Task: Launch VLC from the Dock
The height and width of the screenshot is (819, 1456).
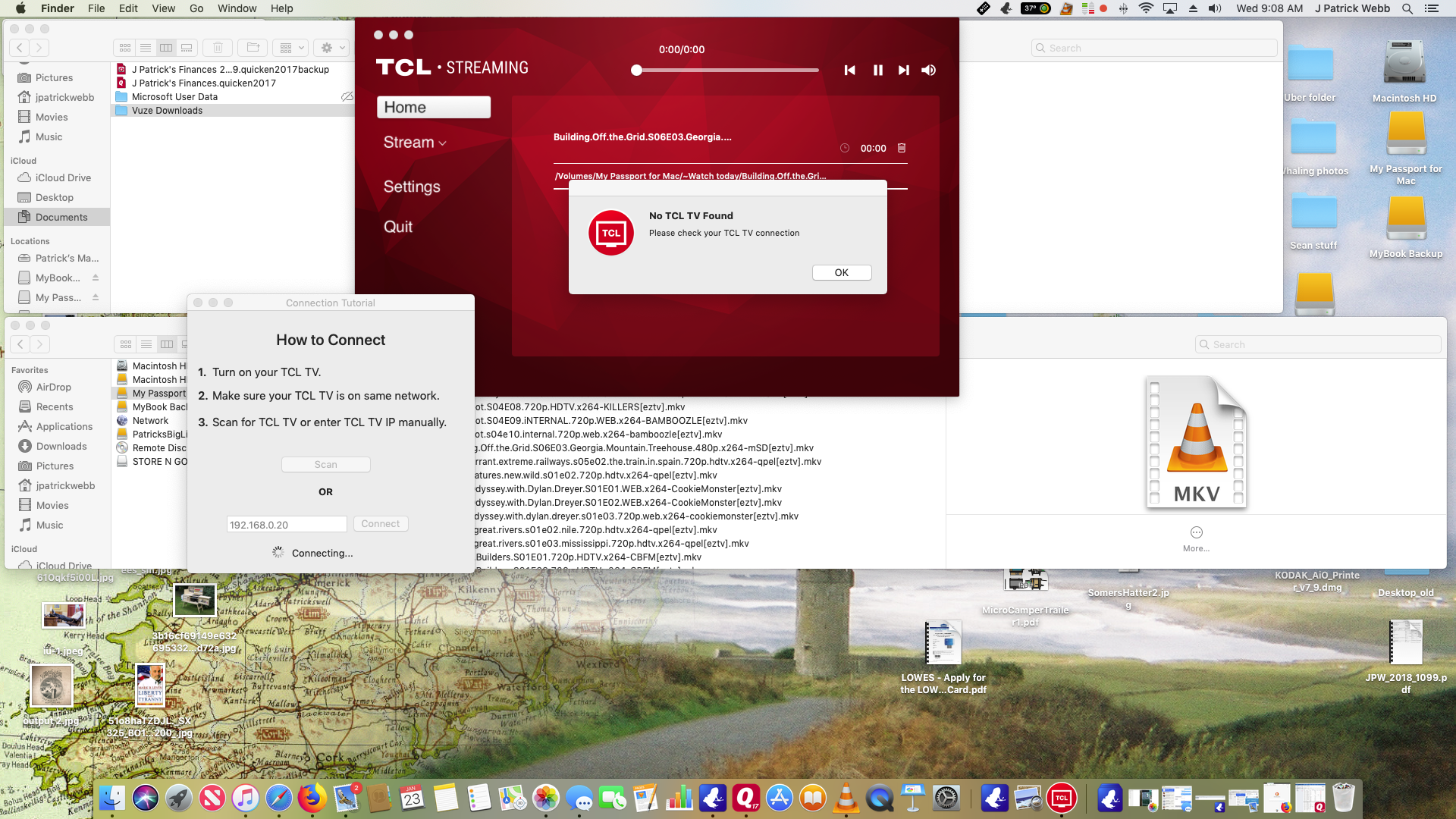Action: [846, 798]
